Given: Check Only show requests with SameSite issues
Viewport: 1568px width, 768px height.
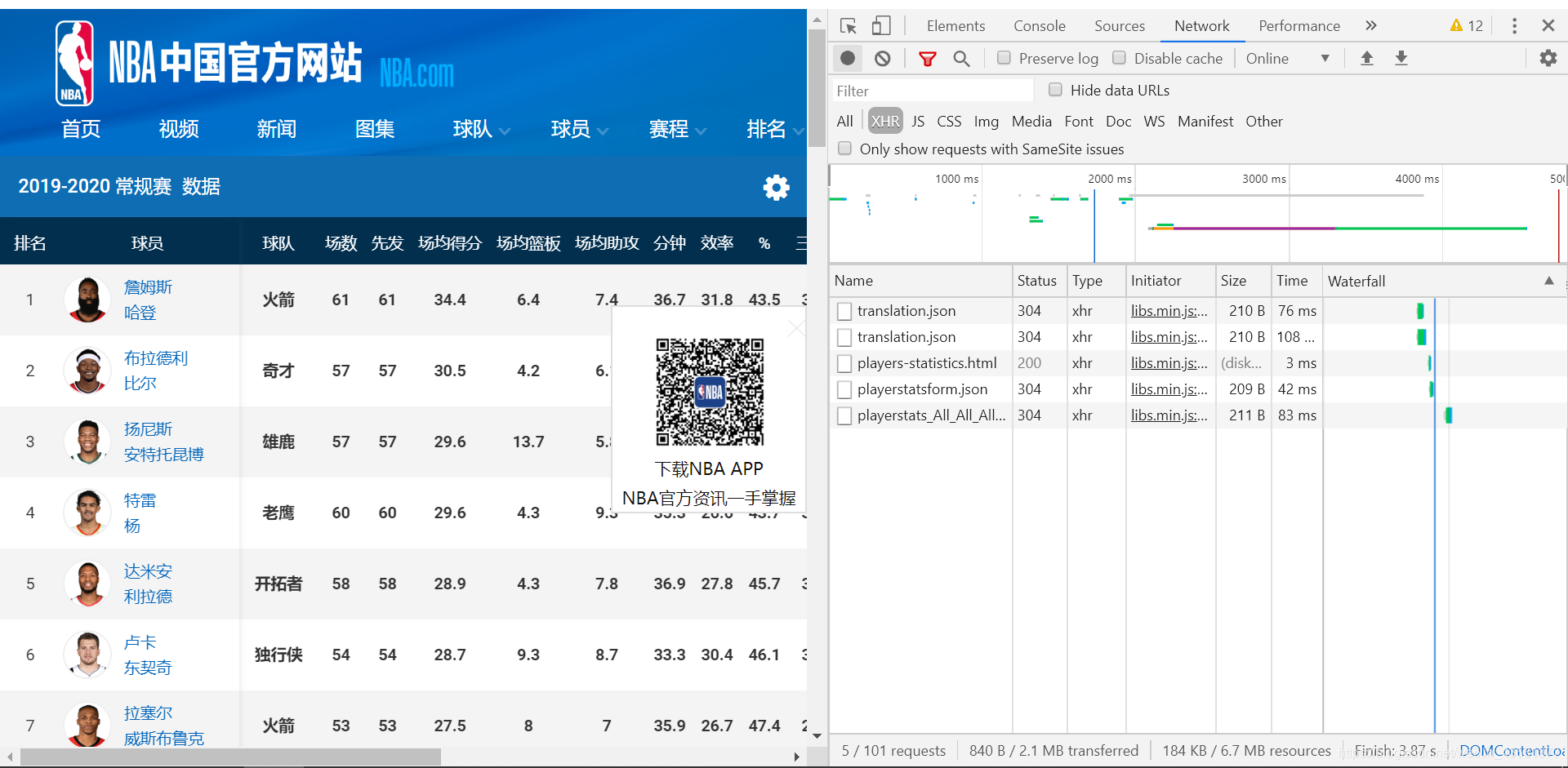Looking at the screenshot, I should point(844,149).
